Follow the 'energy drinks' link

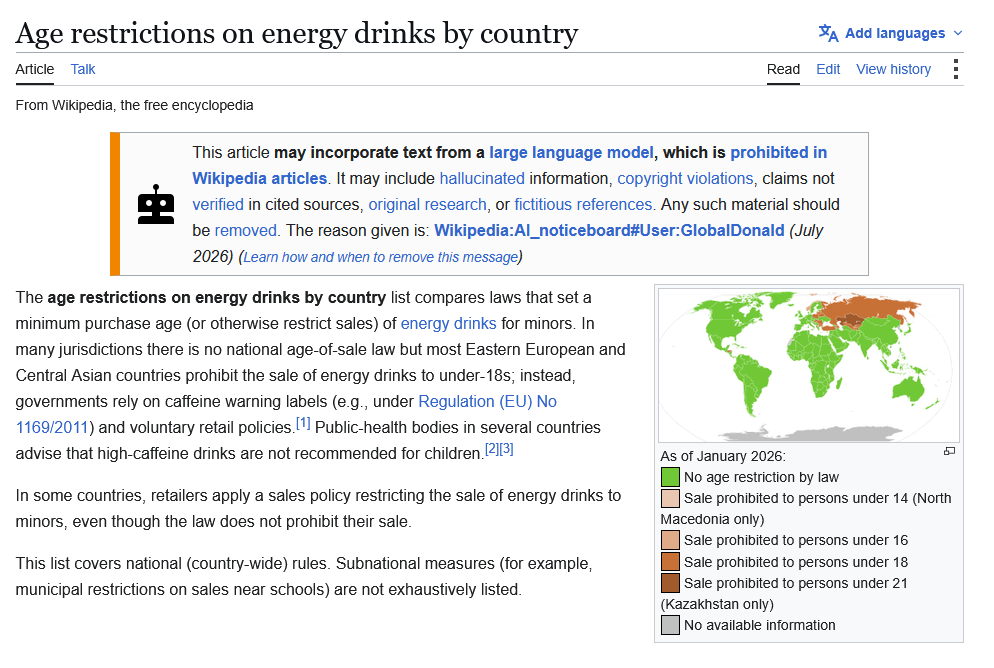pyautogui.click(x=448, y=324)
